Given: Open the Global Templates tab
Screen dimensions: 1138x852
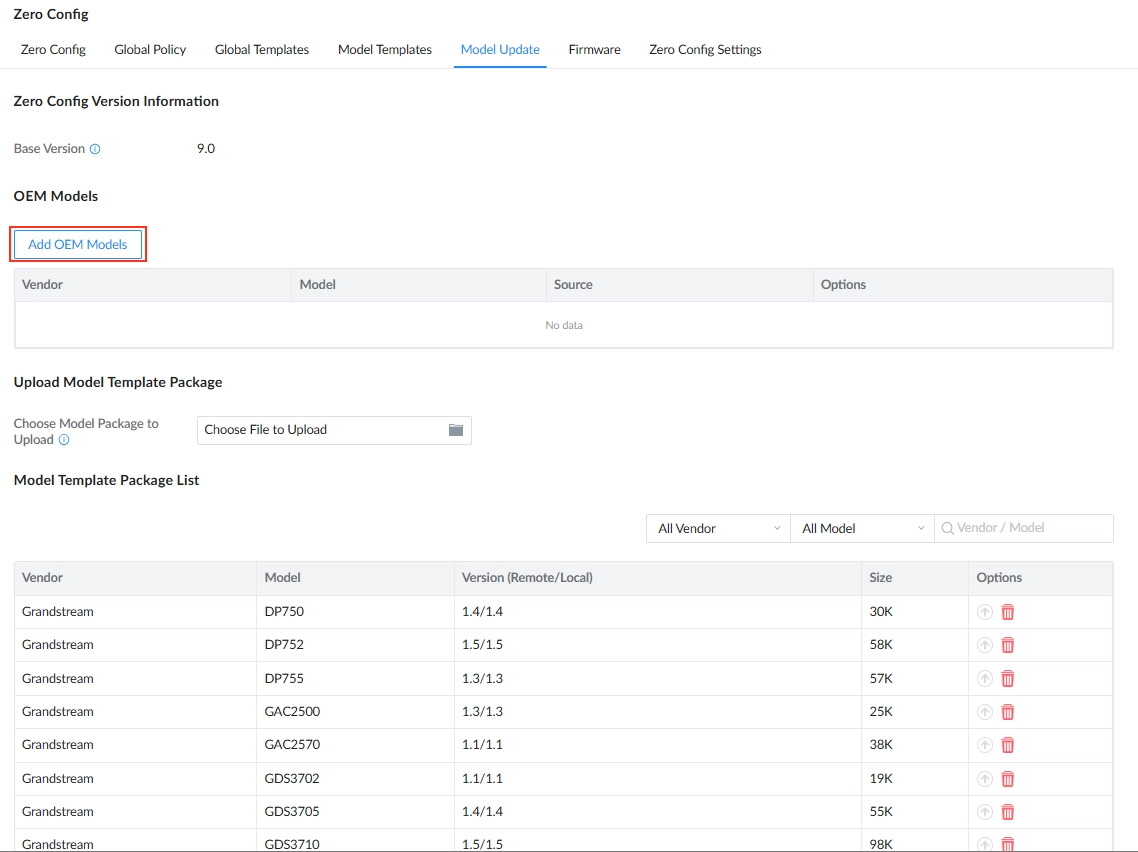Looking at the screenshot, I should click(262, 49).
